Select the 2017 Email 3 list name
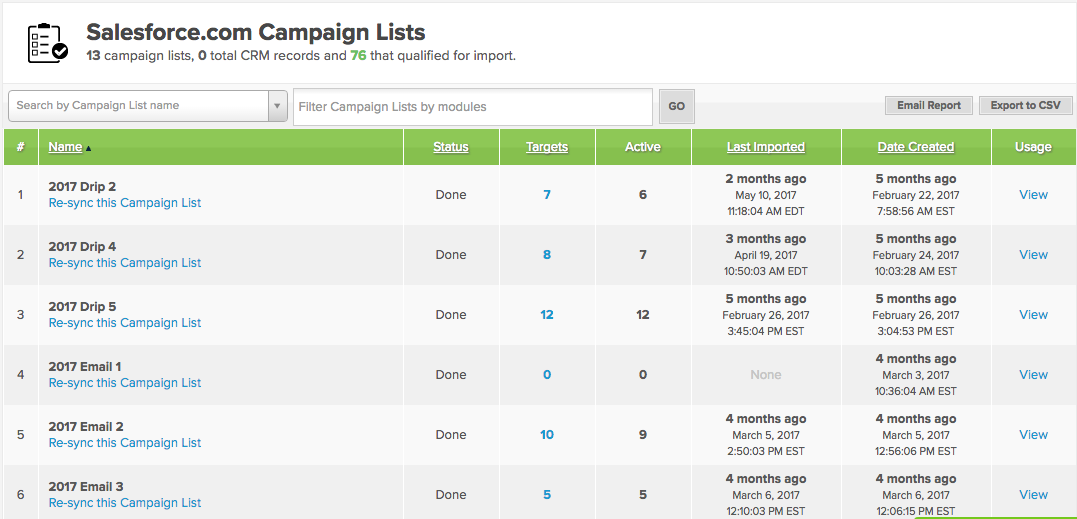Screen dimensions: 1077x519 (x=86, y=487)
